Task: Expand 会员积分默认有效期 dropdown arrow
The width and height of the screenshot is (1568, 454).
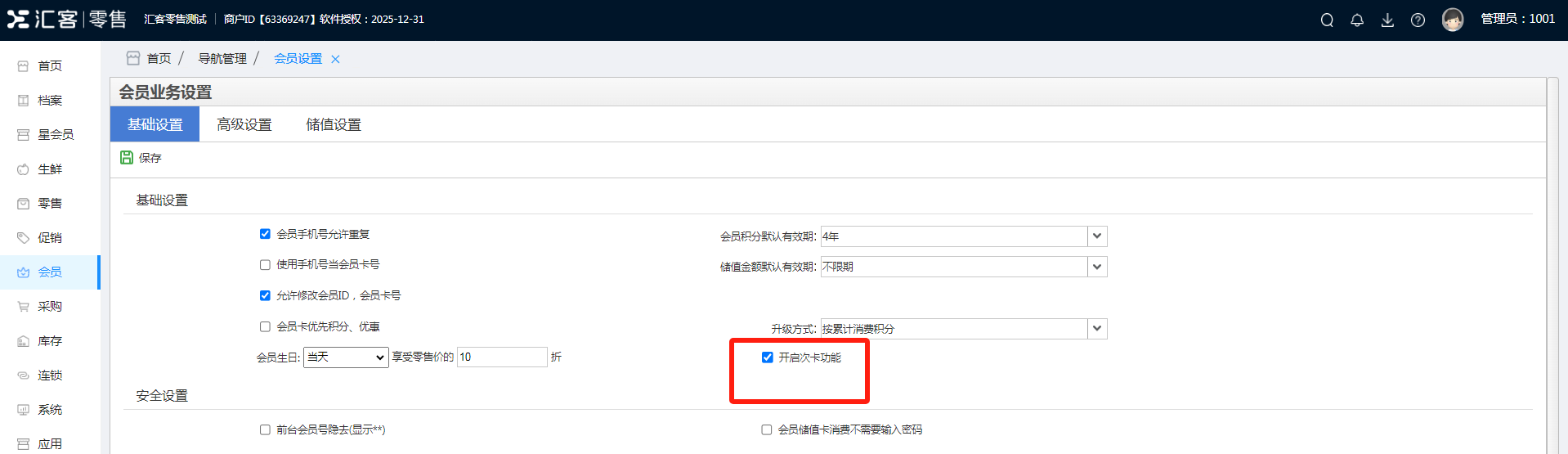Action: (1097, 236)
